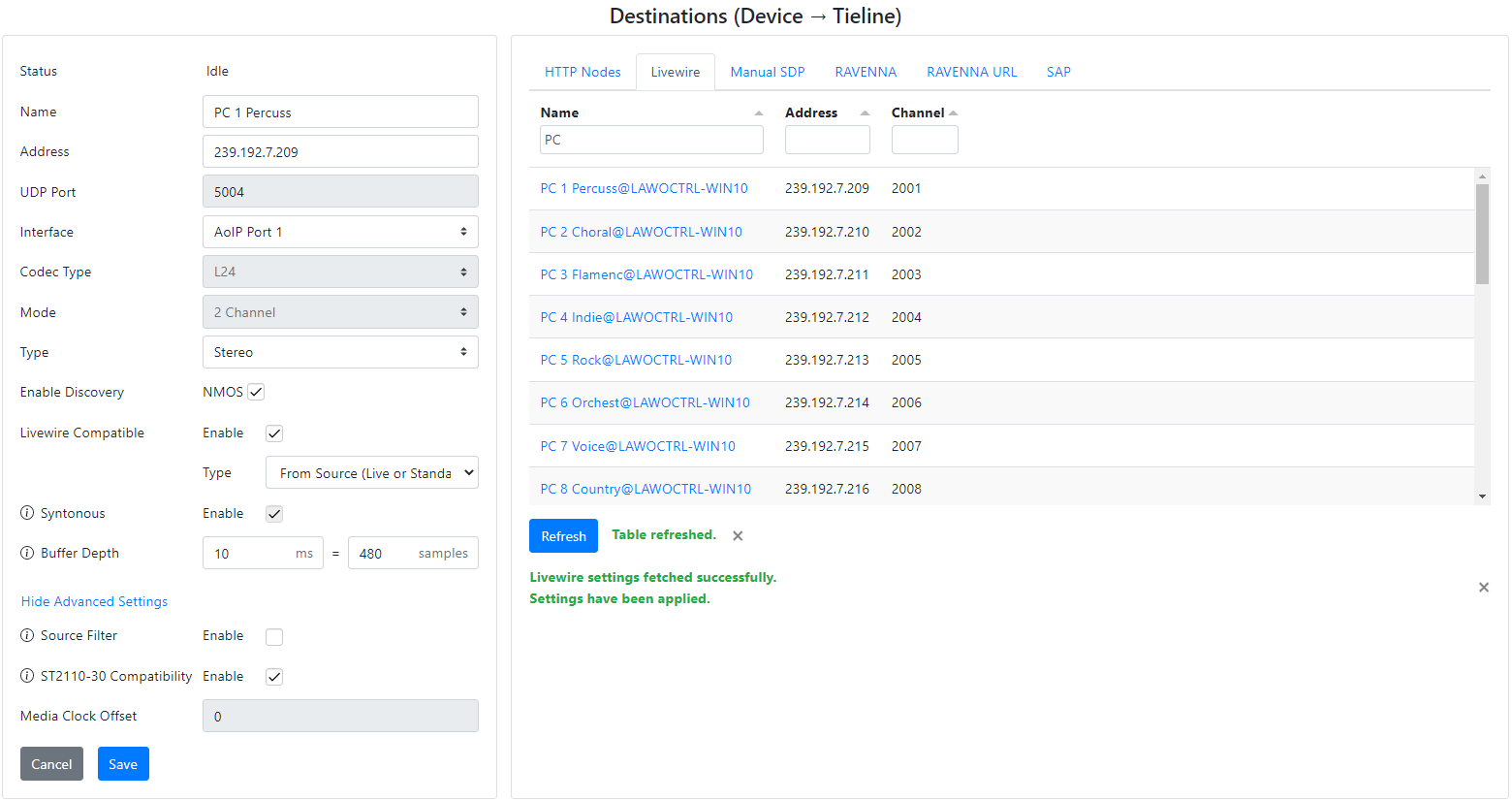Click the info icon beside Source Filter
This screenshot has height=801, width=1512.
(x=27, y=635)
